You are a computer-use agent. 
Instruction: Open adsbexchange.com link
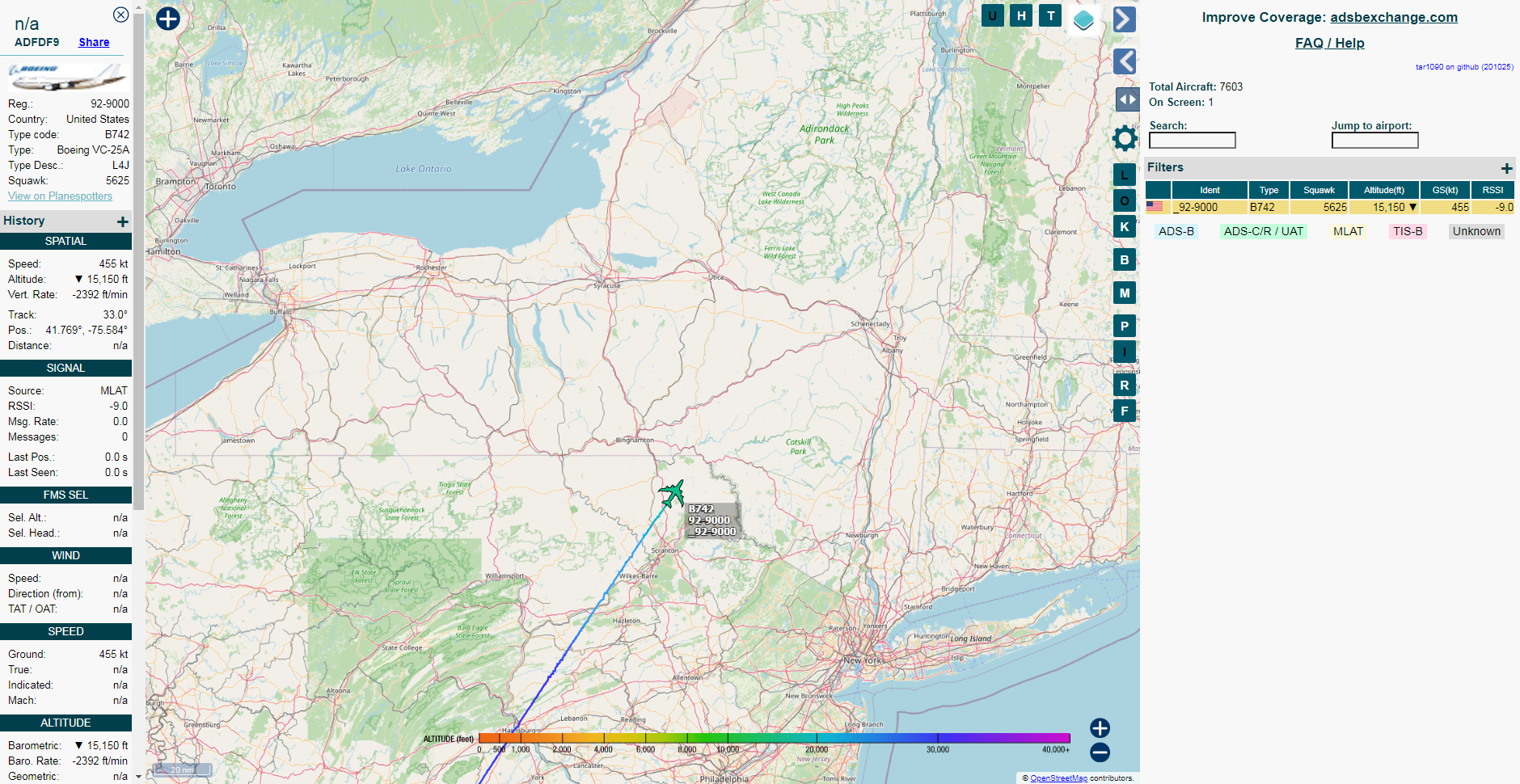coord(1394,17)
